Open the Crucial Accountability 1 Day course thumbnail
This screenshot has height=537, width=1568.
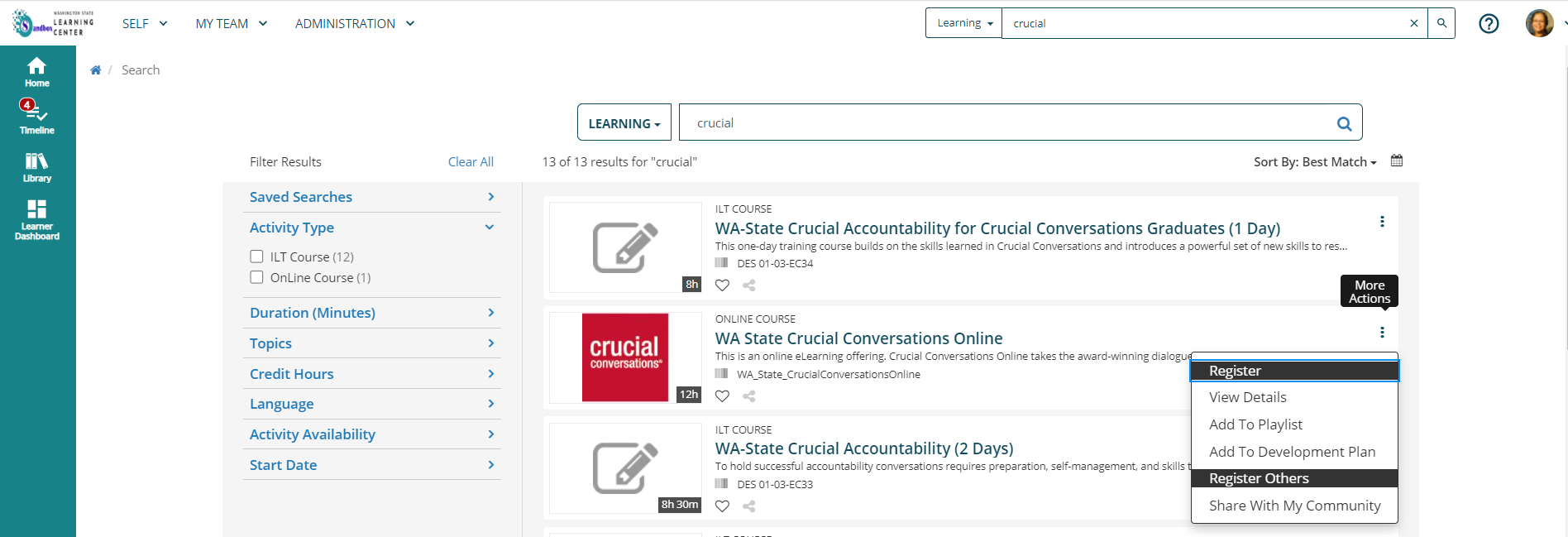625,247
